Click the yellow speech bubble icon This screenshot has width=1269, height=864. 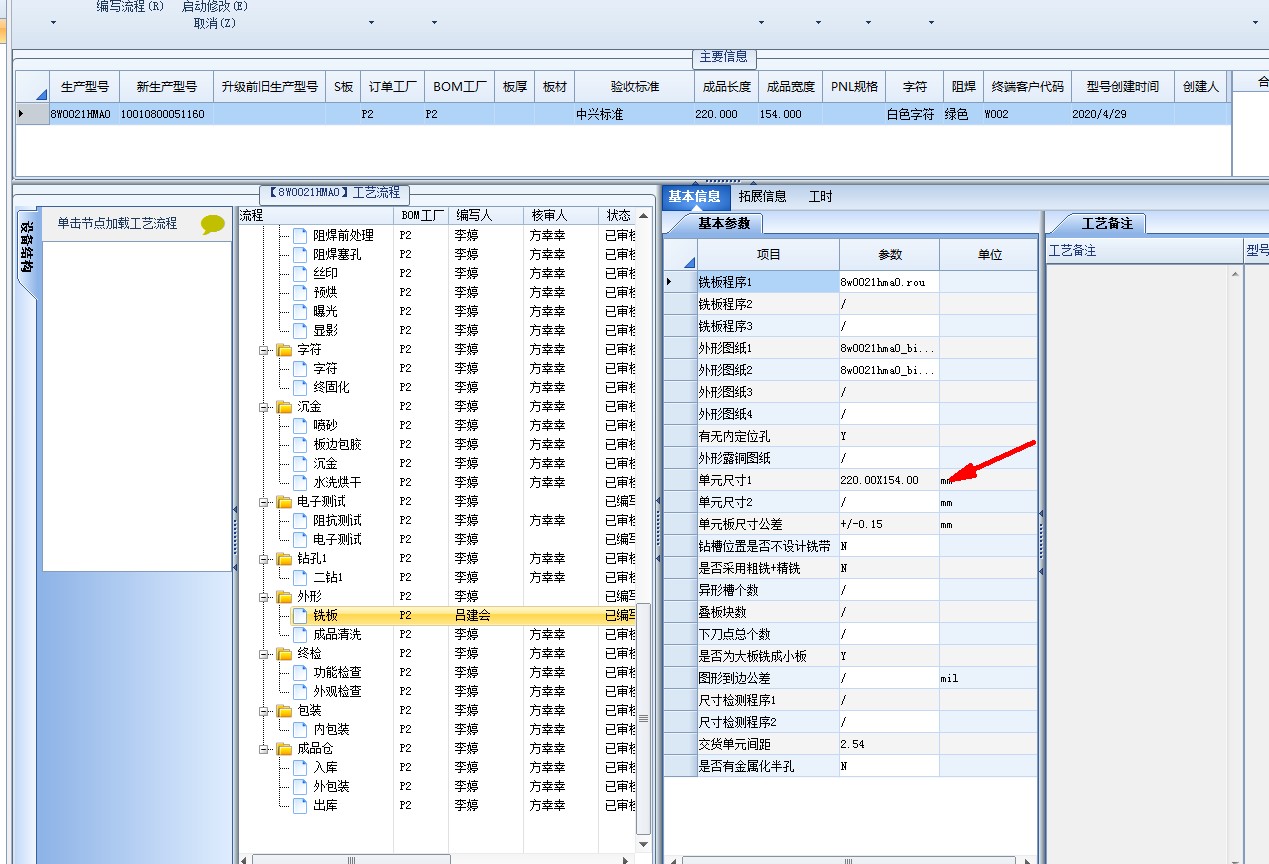click(x=213, y=224)
